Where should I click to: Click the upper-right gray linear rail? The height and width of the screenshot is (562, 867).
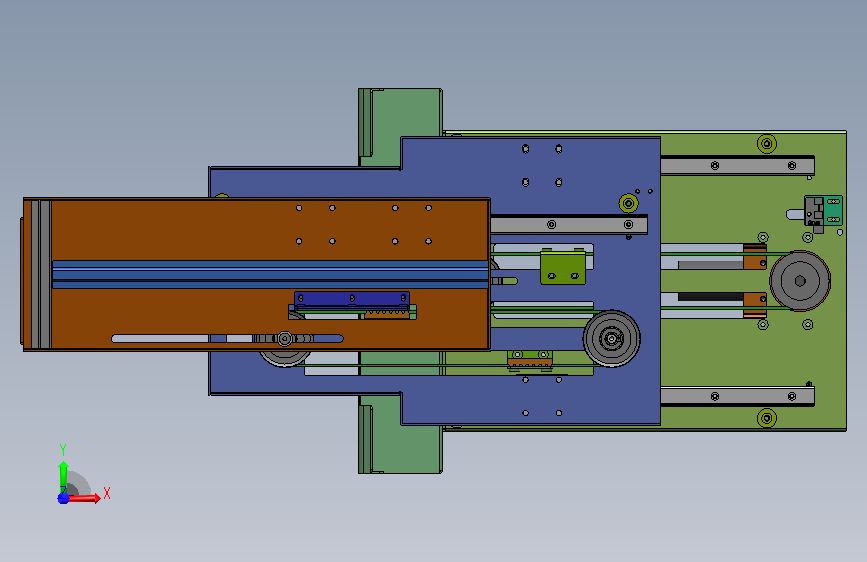737,165
